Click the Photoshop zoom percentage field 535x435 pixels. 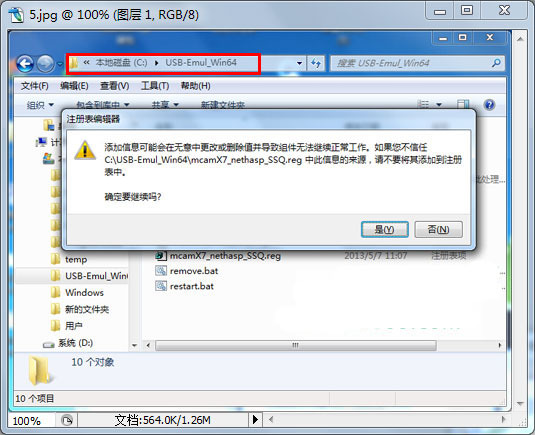31,420
